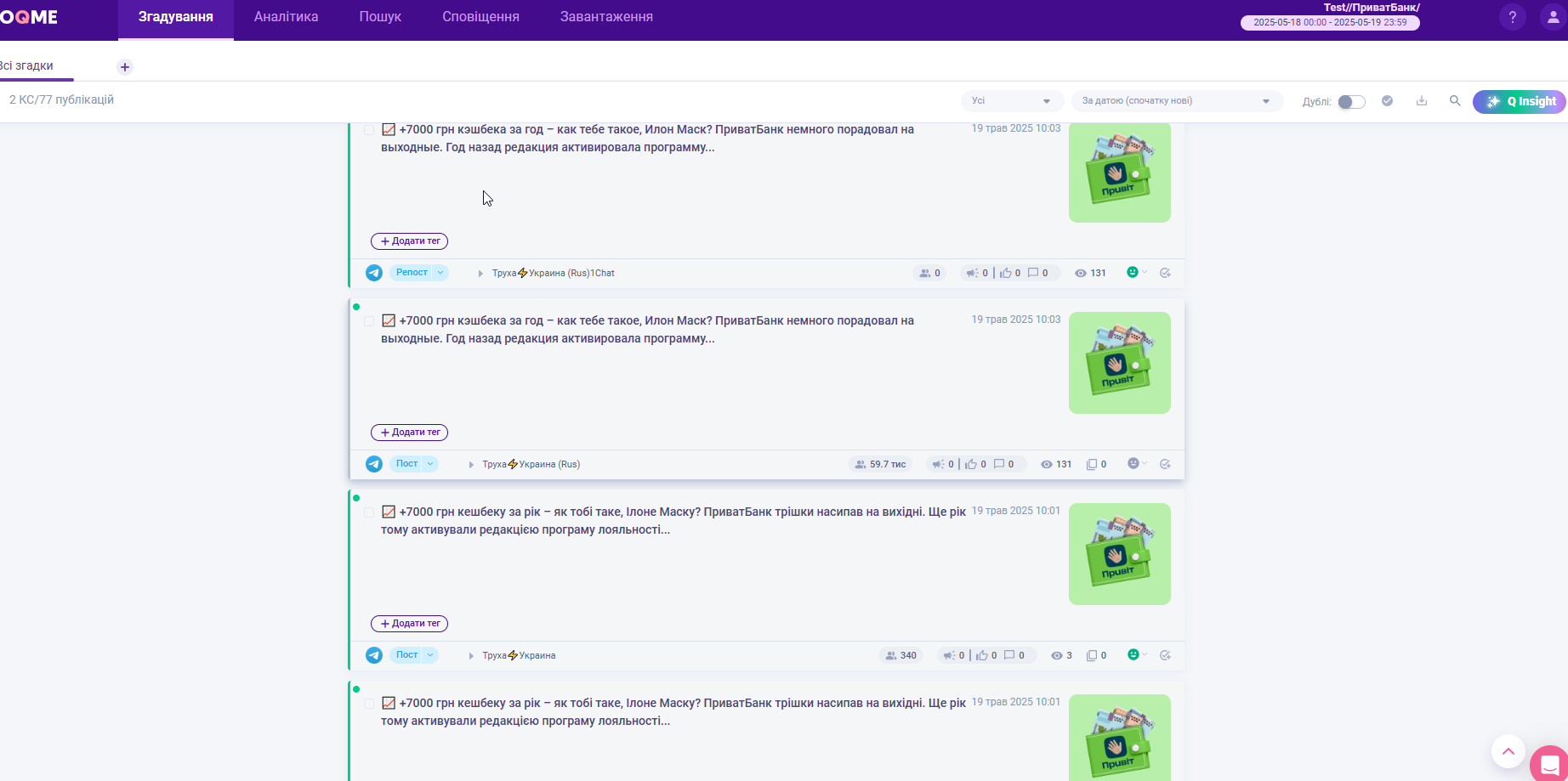Image resolution: width=1568 pixels, height=781 pixels.
Task: Open thumbnail of 340 subscribers Ukrainian post
Action: tap(1120, 554)
